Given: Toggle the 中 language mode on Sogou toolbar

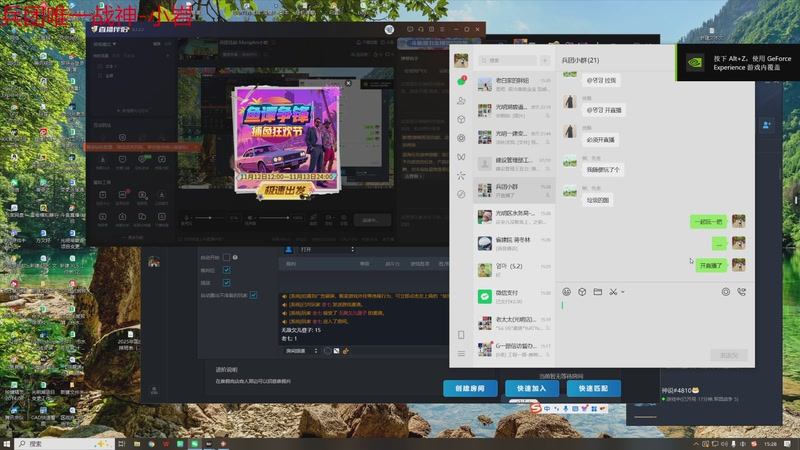Looking at the screenshot, I should tap(547, 409).
